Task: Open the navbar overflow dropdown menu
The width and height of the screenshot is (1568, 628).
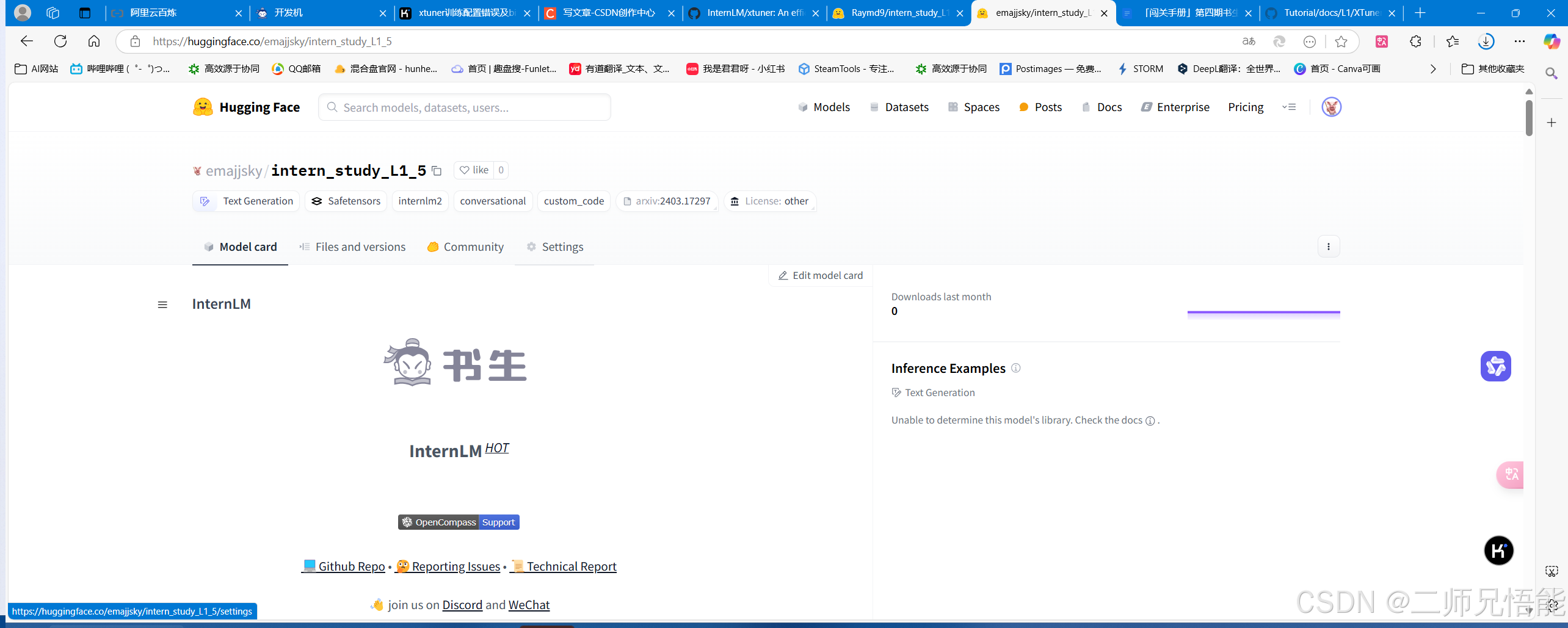Action: [1289, 107]
